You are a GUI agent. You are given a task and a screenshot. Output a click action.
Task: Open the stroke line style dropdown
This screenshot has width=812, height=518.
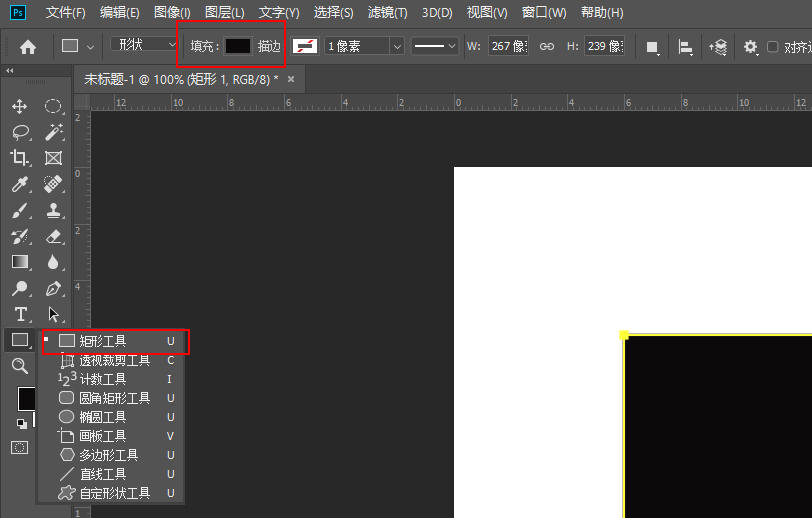435,47
